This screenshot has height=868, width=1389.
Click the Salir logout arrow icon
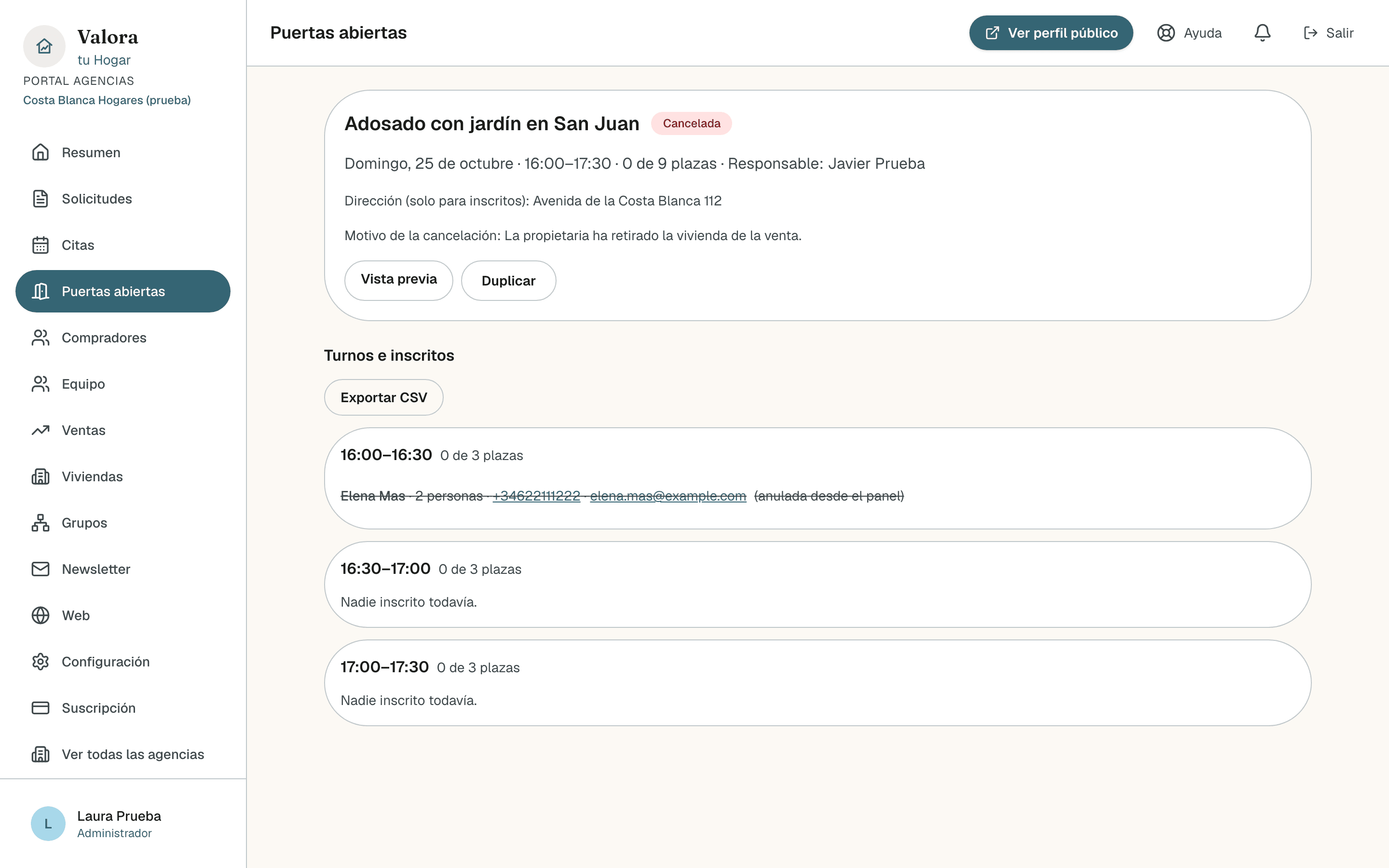tap(1310, 33)
